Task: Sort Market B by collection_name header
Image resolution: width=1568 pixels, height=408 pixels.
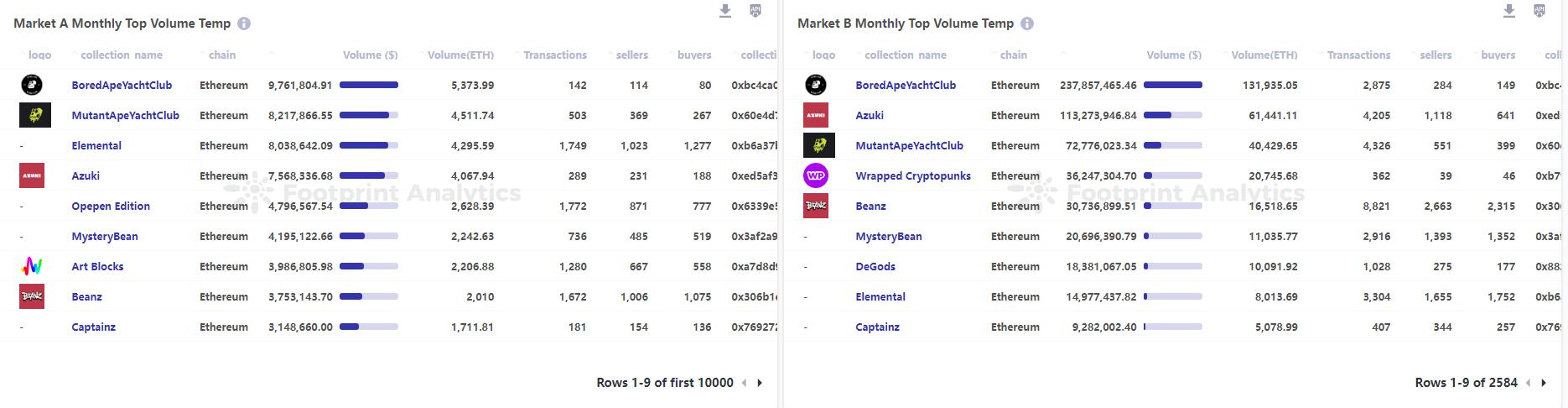Action: tap(905, 55)
